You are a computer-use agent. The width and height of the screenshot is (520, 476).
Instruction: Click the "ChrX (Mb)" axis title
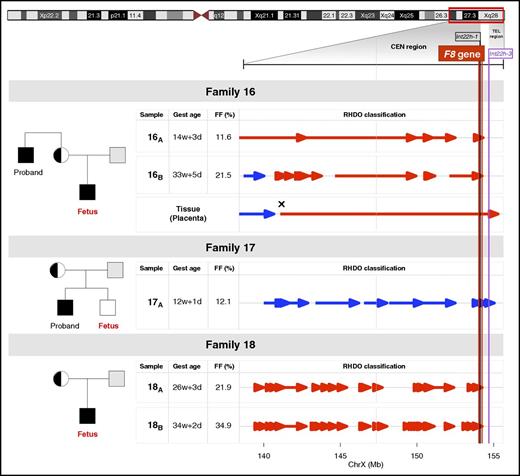[366, 464]
